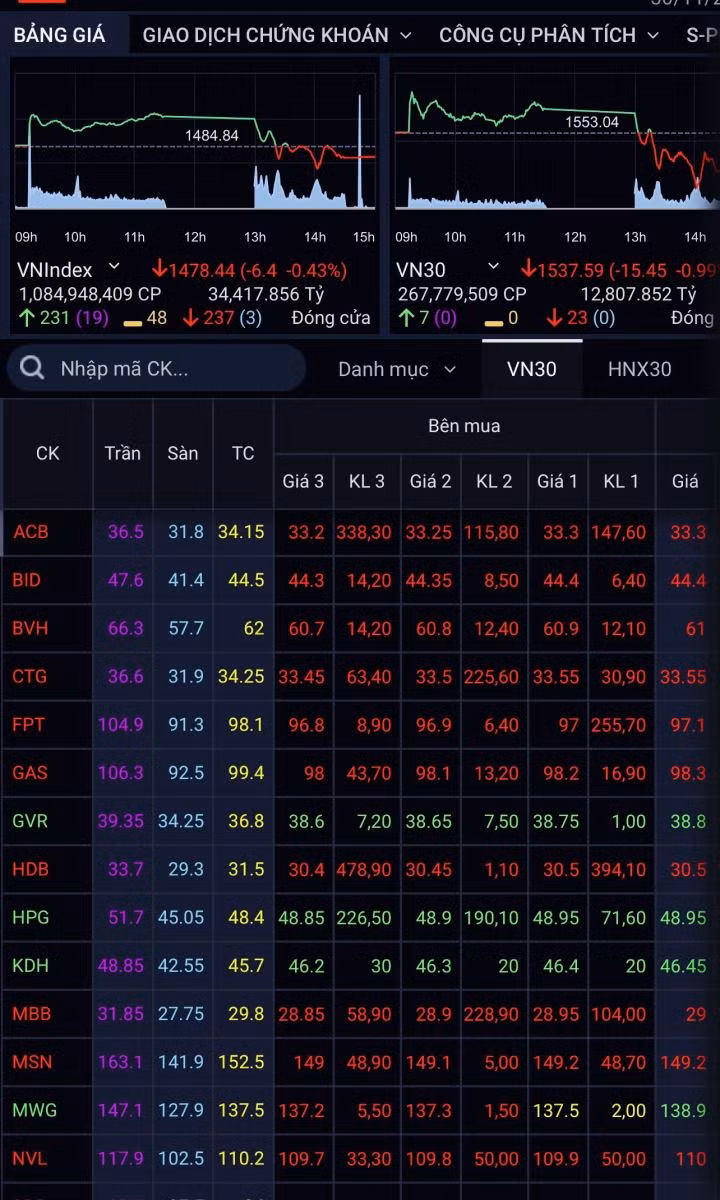
Task: Select stock symbol ACB
Action: pos(31,532)
